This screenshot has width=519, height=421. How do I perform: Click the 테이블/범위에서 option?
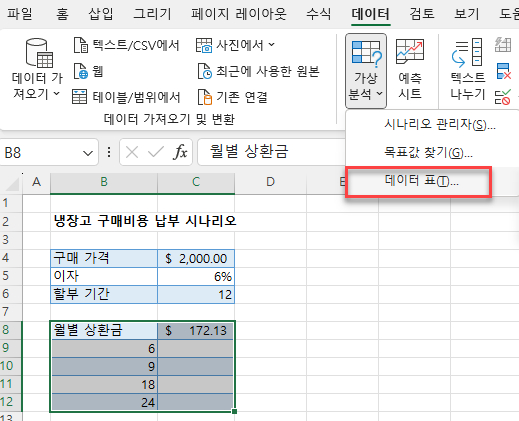click(x=126, y=97)
